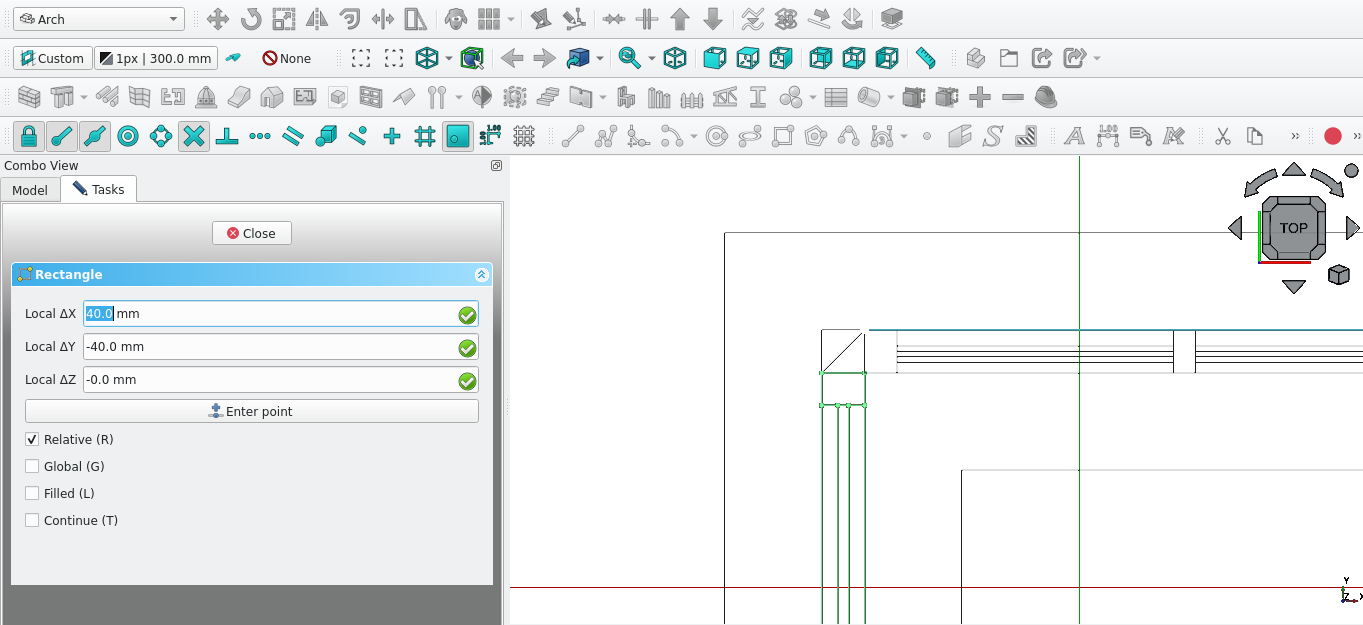Screen dimensions: 1363x625
Task: Select the Arch wall tool
Action: [x=29, y=98]
